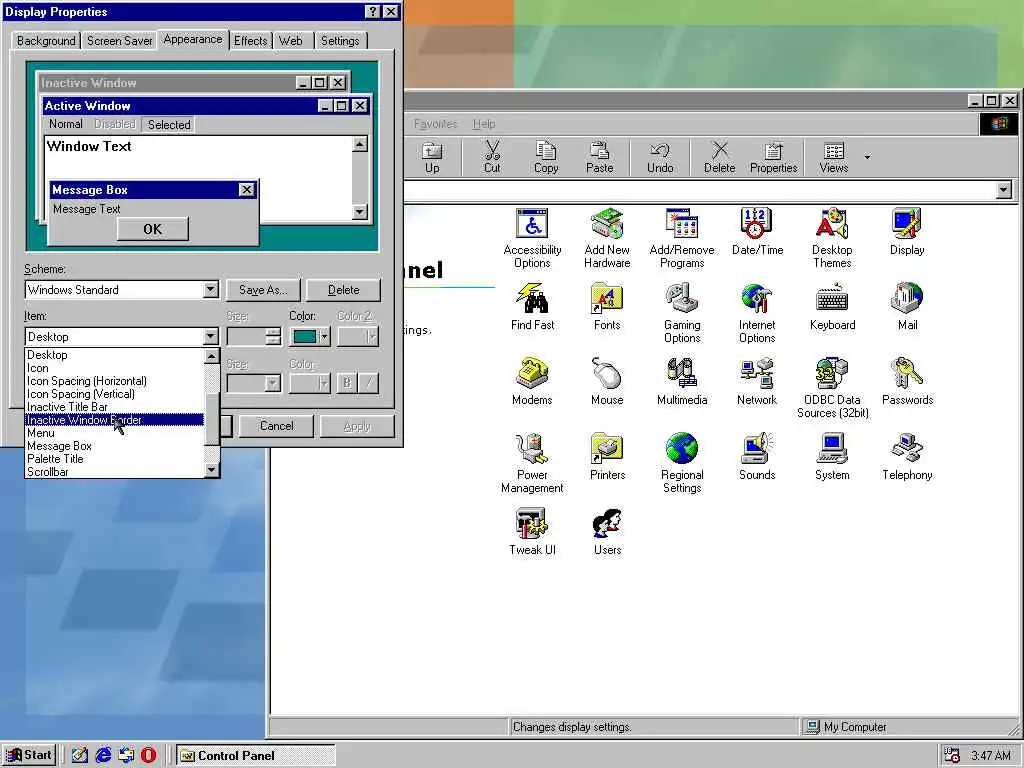Image resolution: width=1024 pixels, height=768 pixels.
Task: Open the Modems icon
Action: (x=532, y=382)
